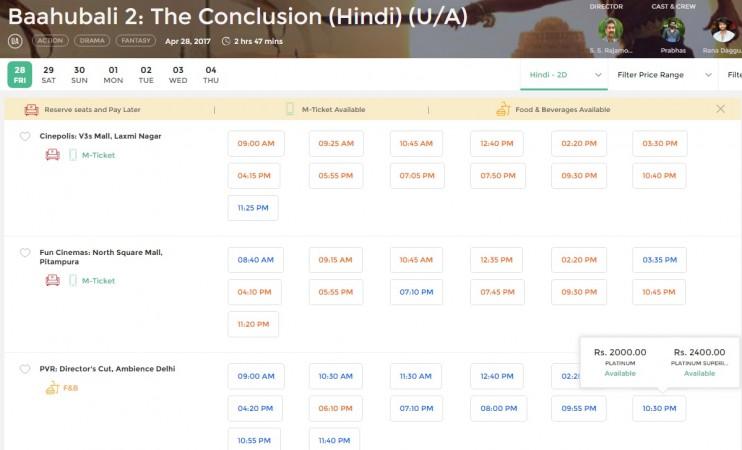742x450 pixels.
Task: Choose Cinepolis 07:50 PM showtime
Action: (498, 176)
